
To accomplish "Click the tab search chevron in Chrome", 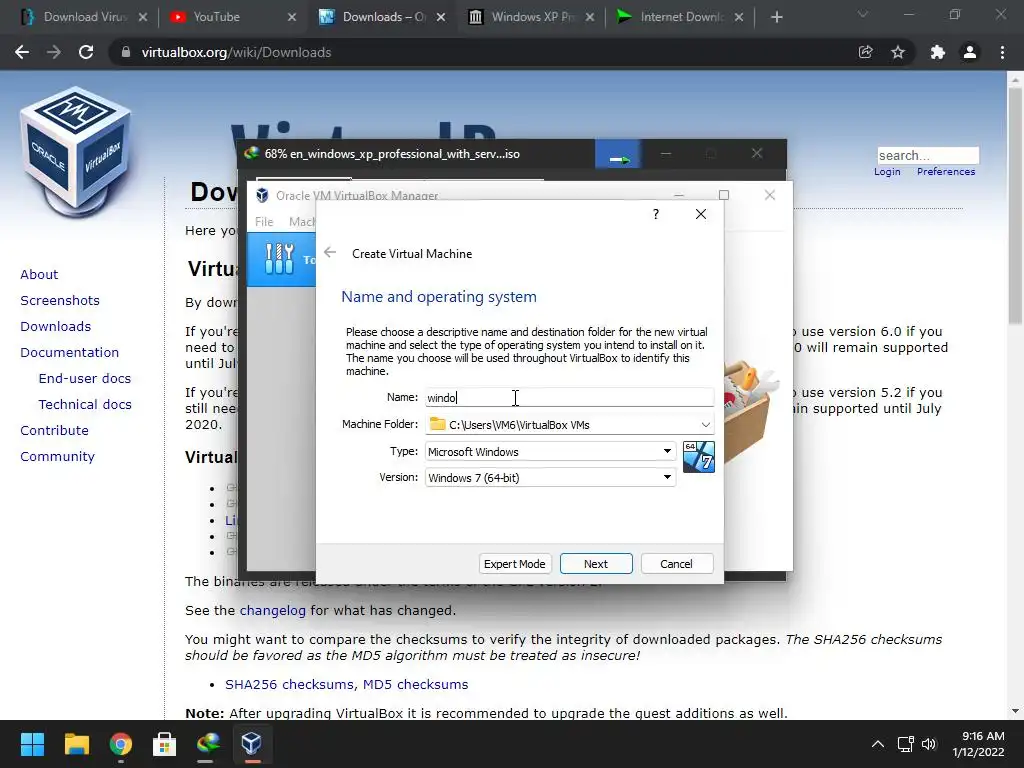I will pyautogui.click(x=863, y=14).
